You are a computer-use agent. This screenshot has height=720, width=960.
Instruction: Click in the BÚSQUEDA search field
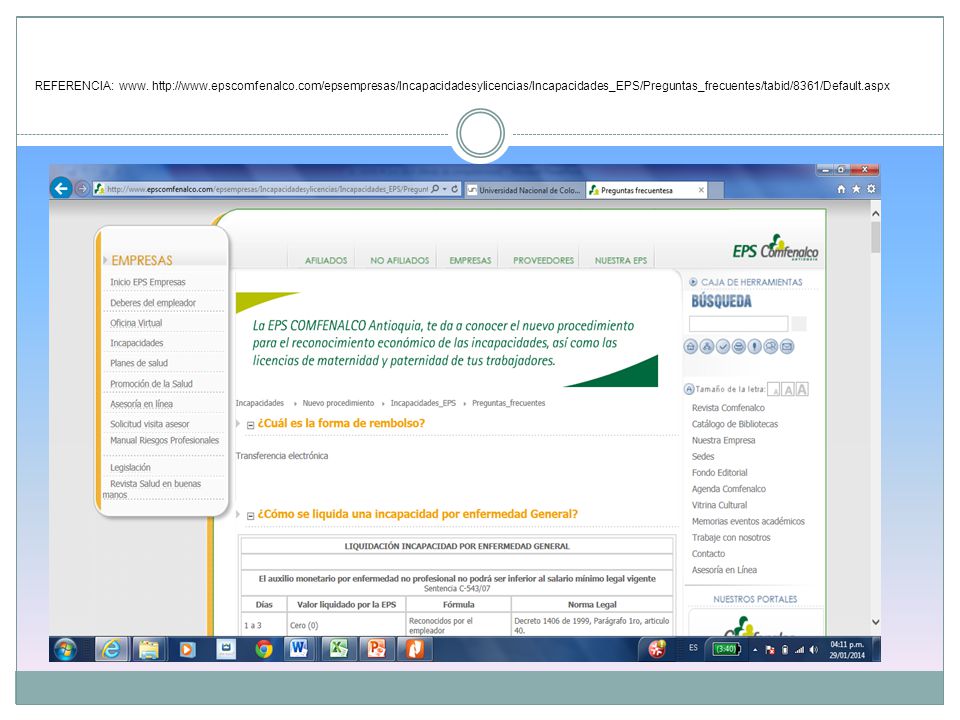[x=738, y=324]
